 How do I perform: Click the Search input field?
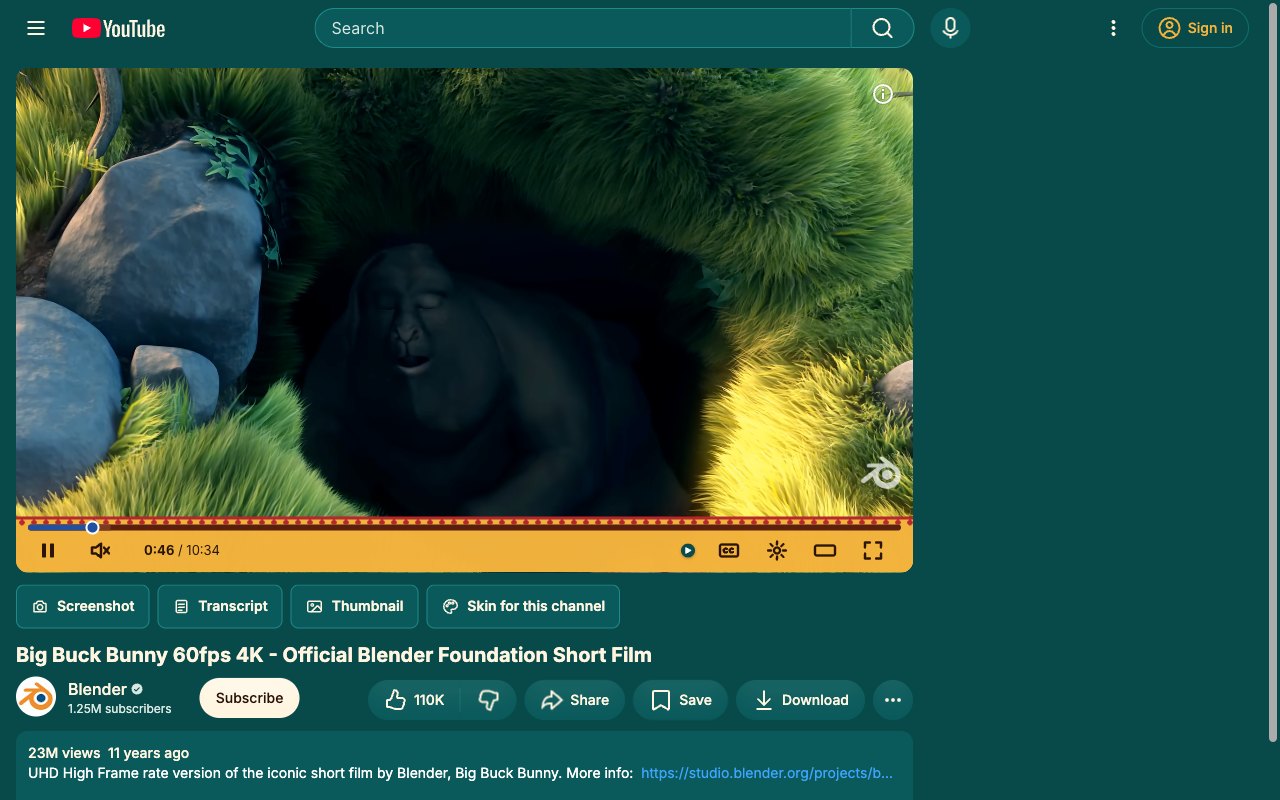point(583,28)
